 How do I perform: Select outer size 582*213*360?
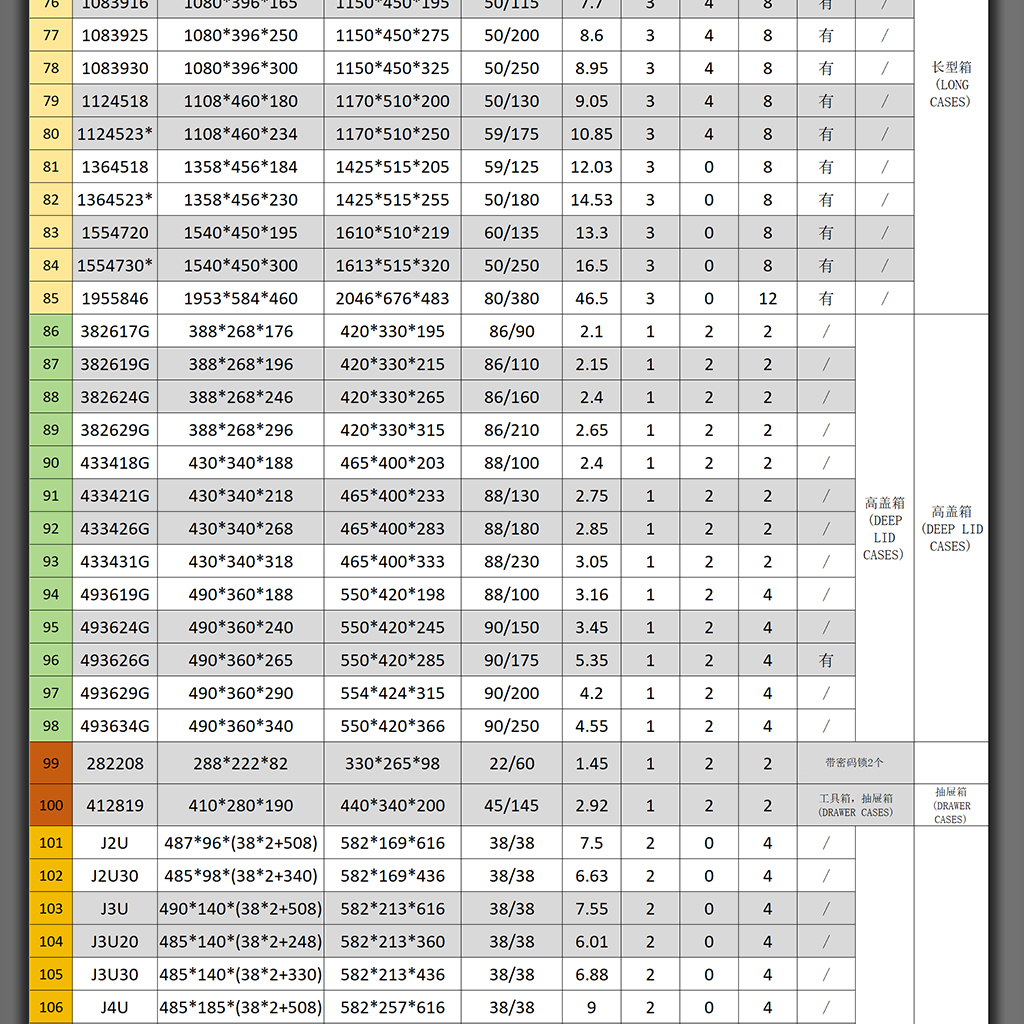click(392, 942)
